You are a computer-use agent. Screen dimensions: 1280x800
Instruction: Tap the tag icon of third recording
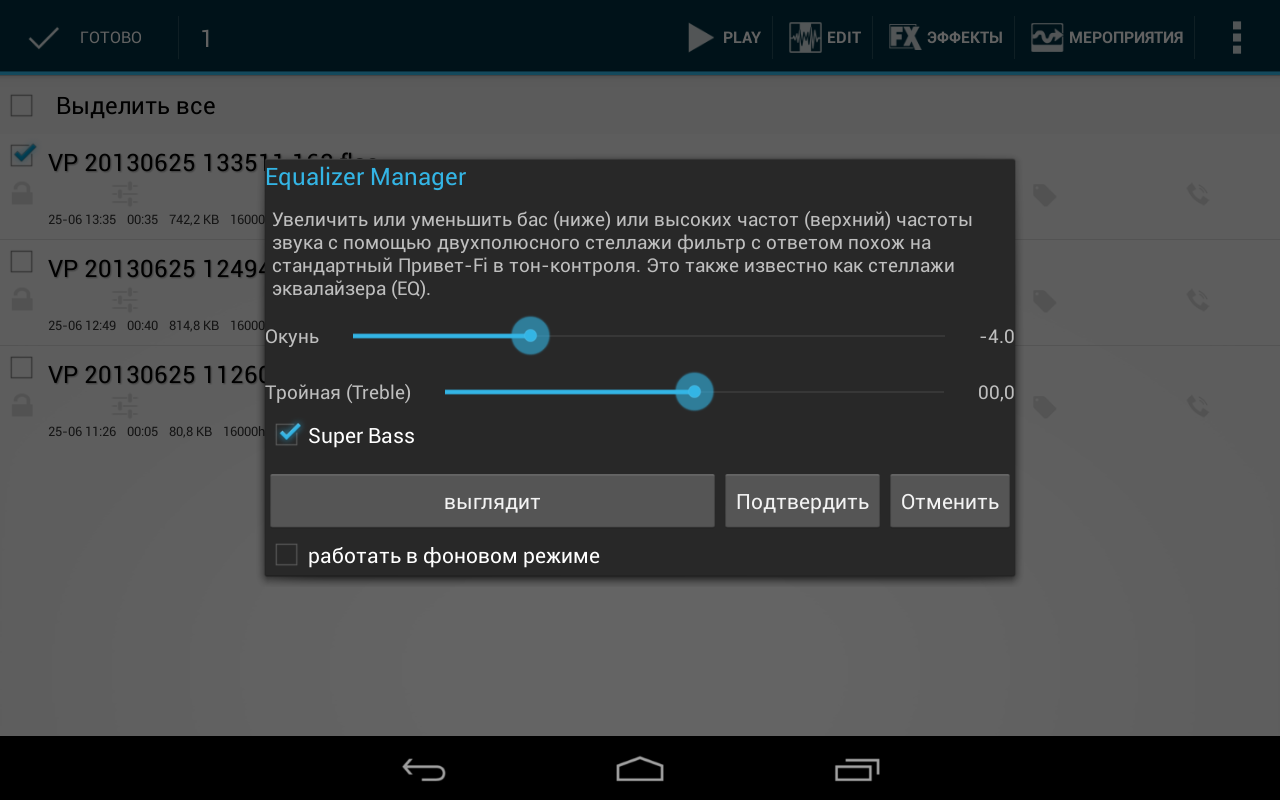(x=1045, y=407)
